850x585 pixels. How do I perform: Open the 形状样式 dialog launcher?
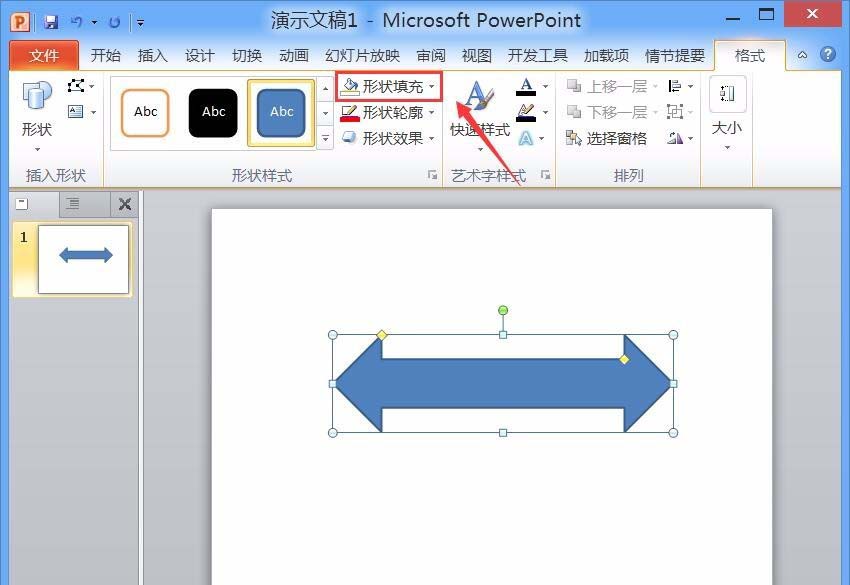(432, 174)
